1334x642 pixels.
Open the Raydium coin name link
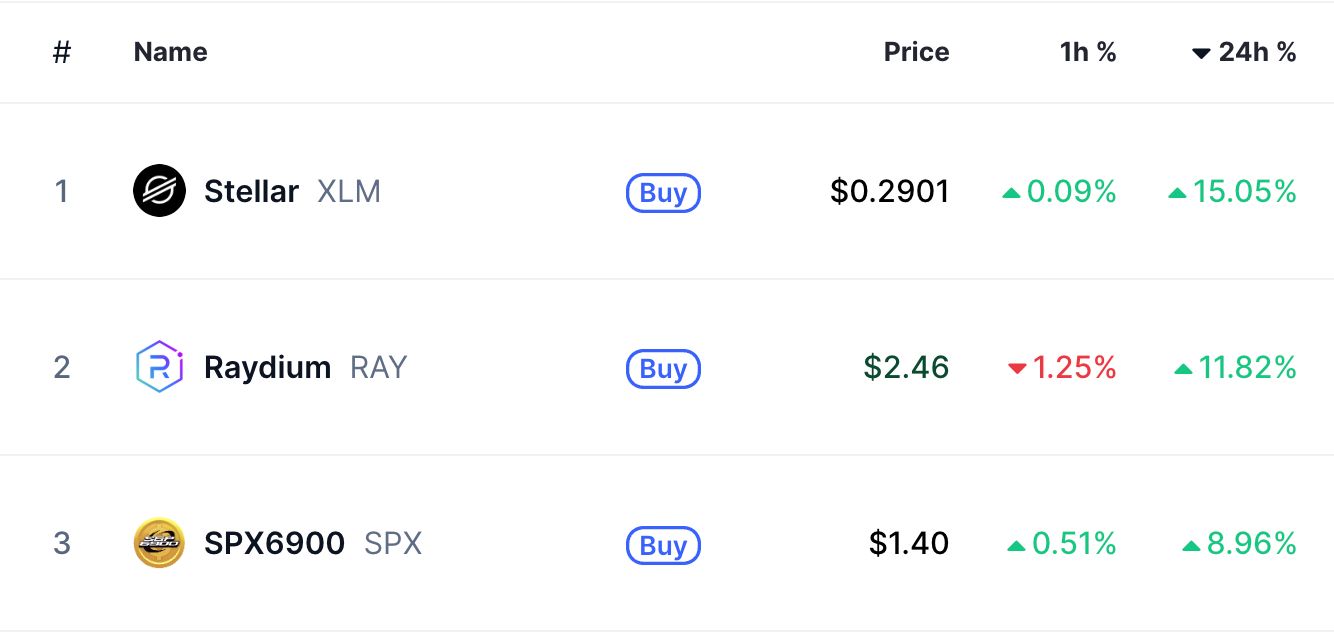(x=267, y=367)
